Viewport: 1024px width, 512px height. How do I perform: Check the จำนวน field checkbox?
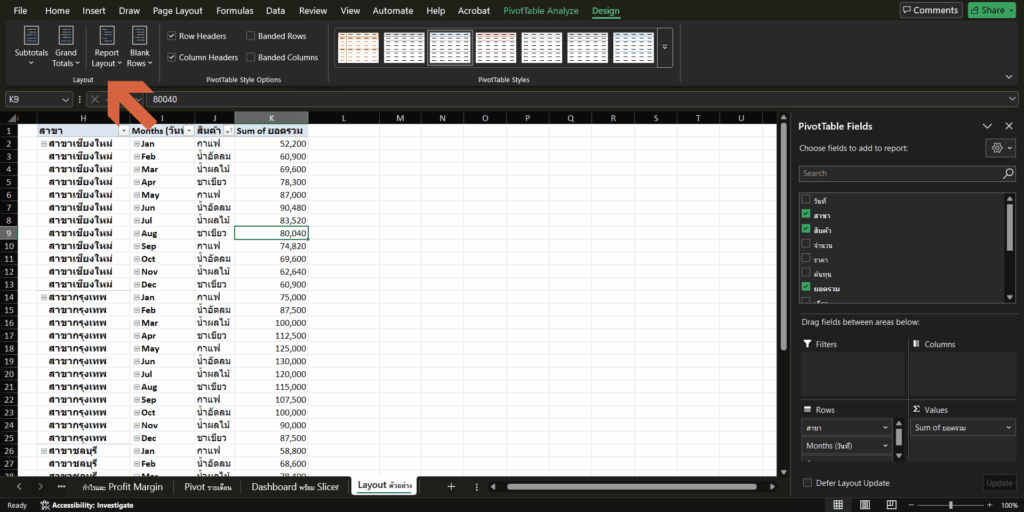point(806,244)
